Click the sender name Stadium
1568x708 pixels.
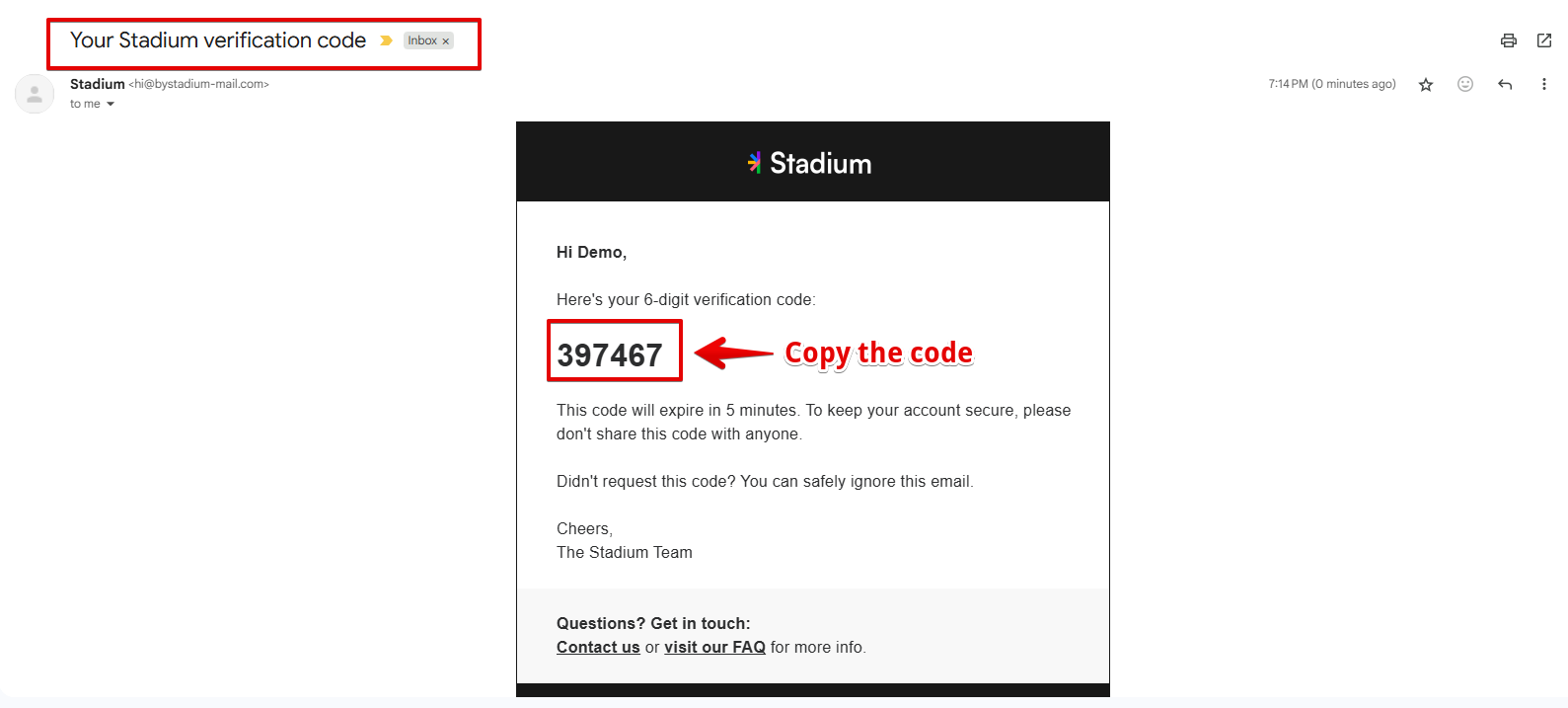[x=97, y=84]
